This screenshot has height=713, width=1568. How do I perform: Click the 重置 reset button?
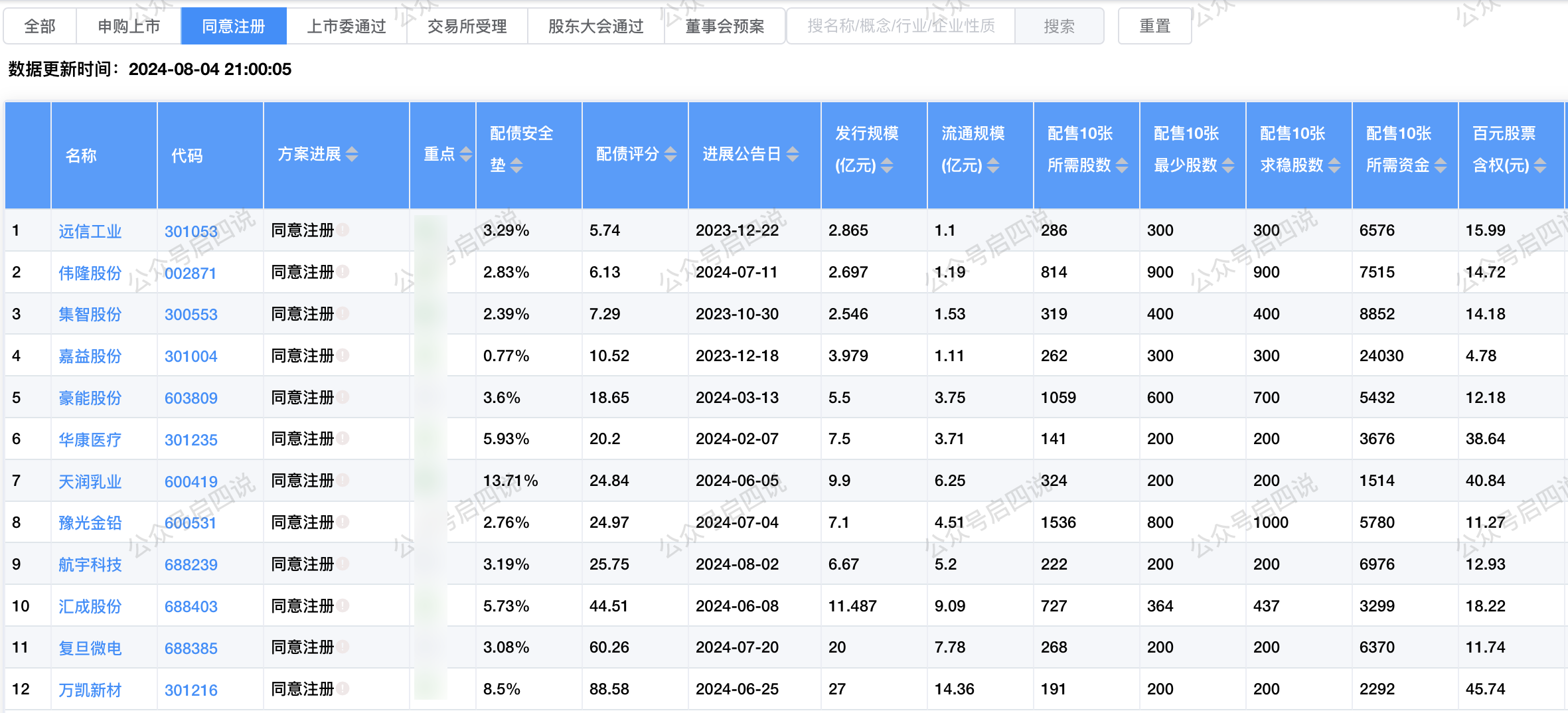click(1154, 27)
